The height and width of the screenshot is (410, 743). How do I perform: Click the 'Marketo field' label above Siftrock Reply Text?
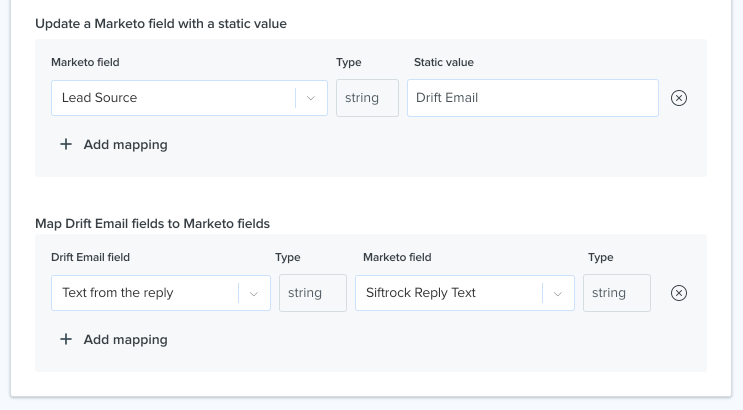[x=397, y=257]
